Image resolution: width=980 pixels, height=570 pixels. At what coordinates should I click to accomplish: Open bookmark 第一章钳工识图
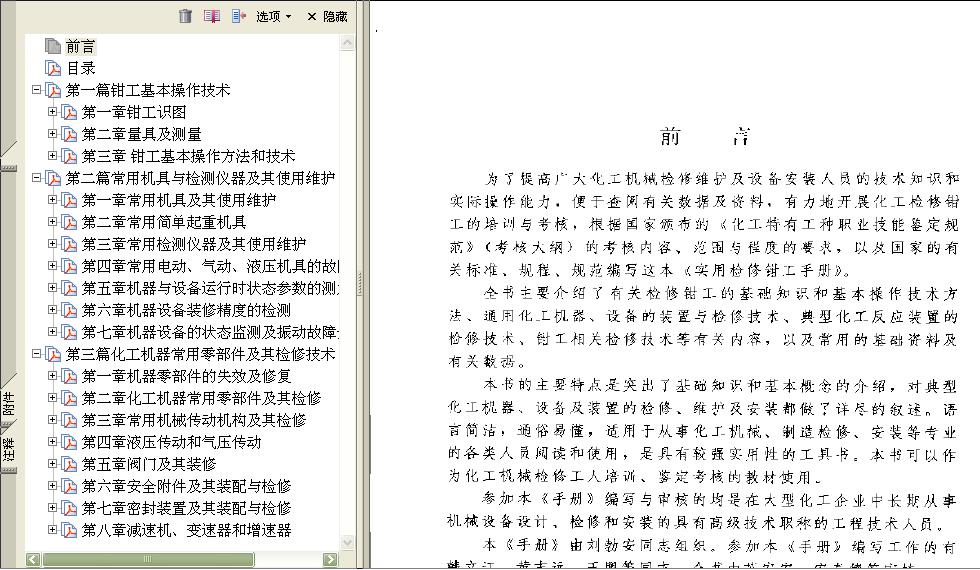pyautogui.click(x=134, y=112)
